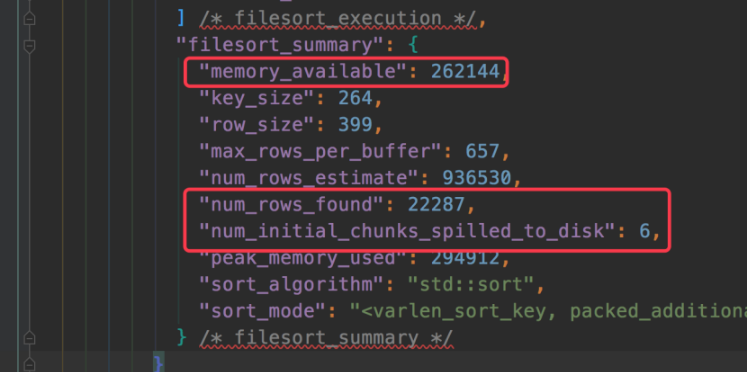Click the row_size value 399
748x372 pixels.
(355, 125)
